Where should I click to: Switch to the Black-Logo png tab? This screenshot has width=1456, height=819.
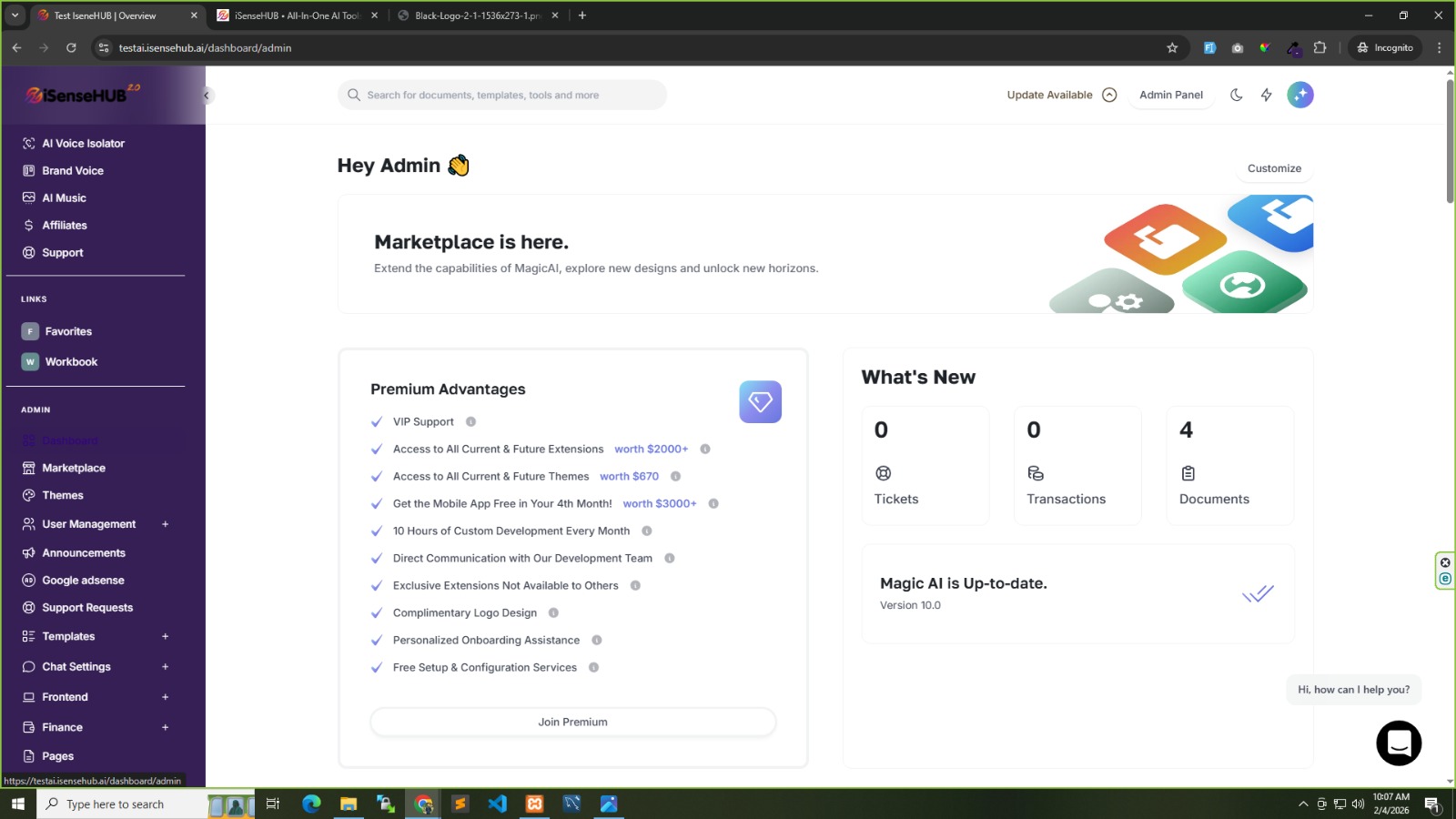pos(478,15)
